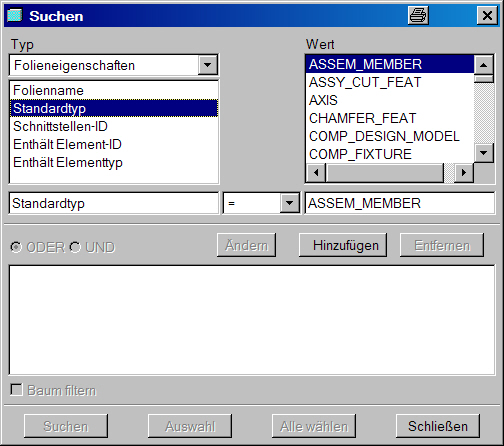Open the equals operator dropdown

[x=289, y=203]
